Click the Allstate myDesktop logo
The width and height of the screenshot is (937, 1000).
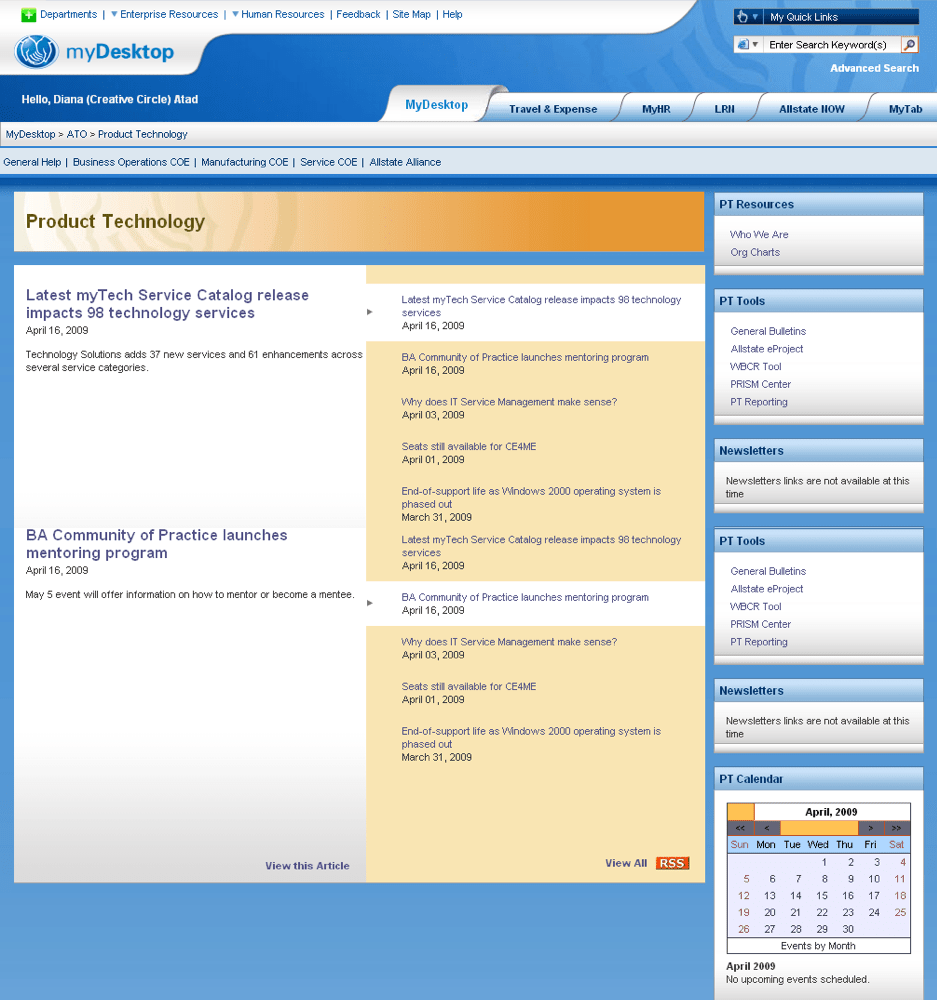94,52
